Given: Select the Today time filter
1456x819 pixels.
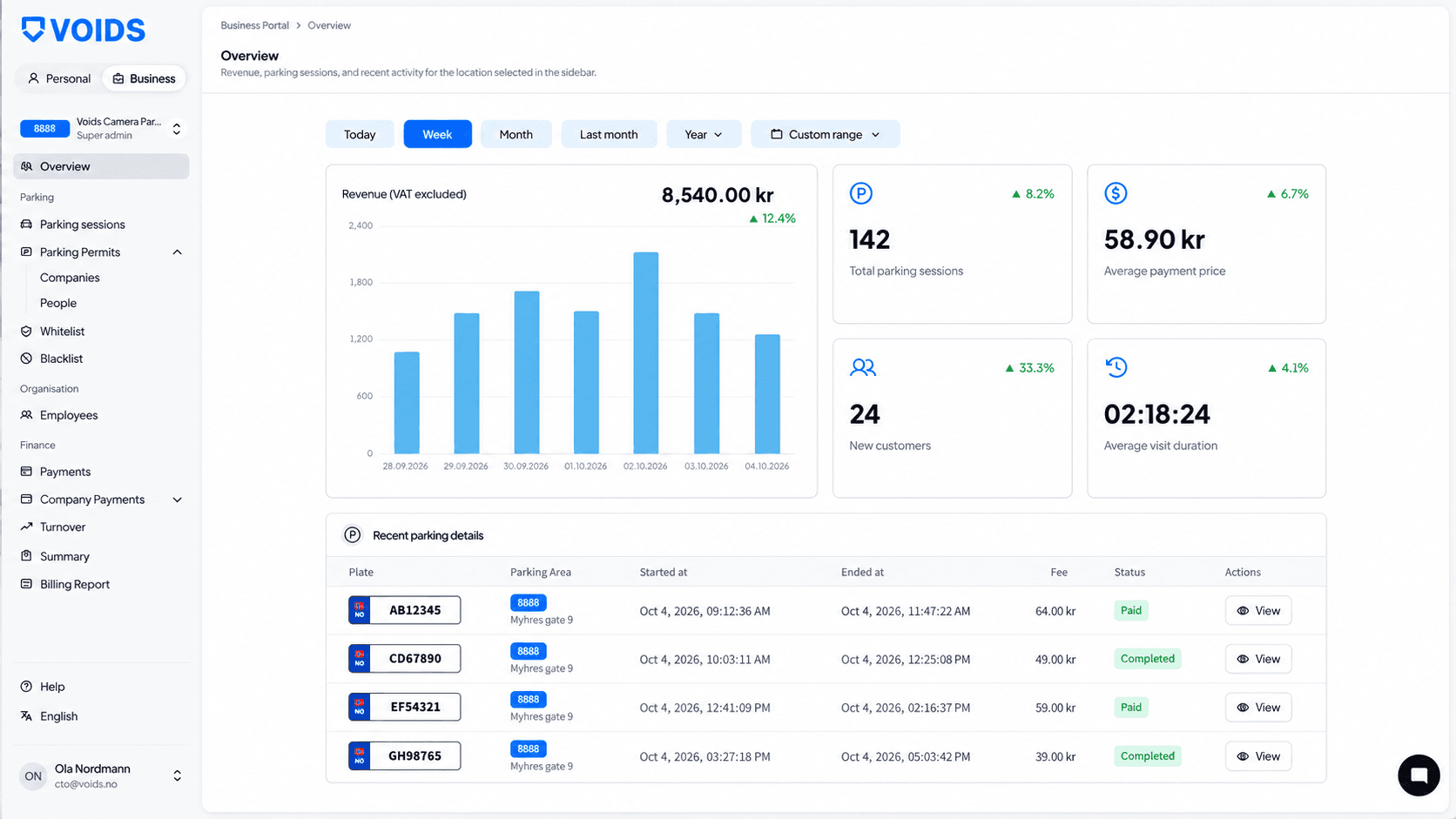Looking at the screenshot, I should coord(360,134).
